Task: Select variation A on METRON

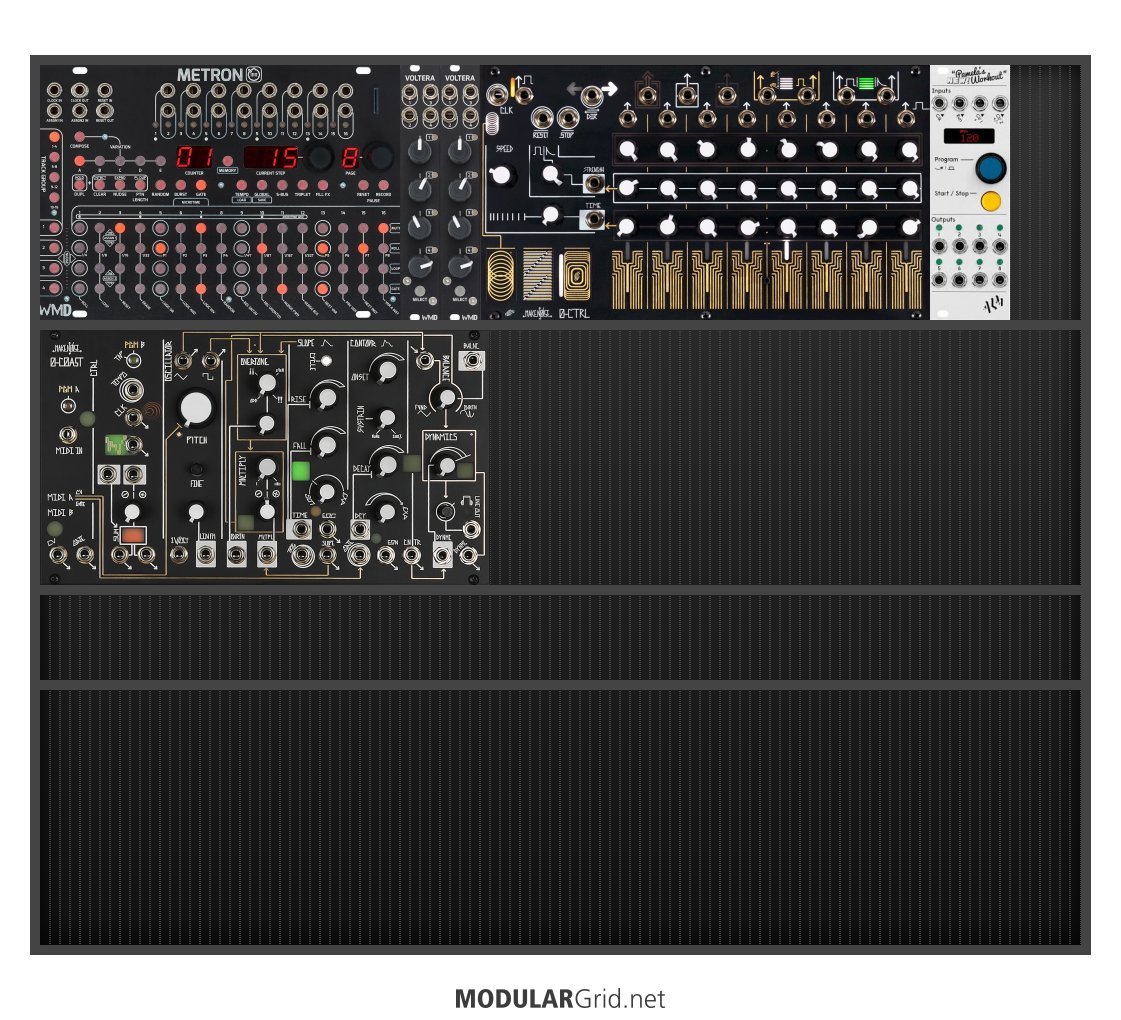Action: tap(79, 161)
